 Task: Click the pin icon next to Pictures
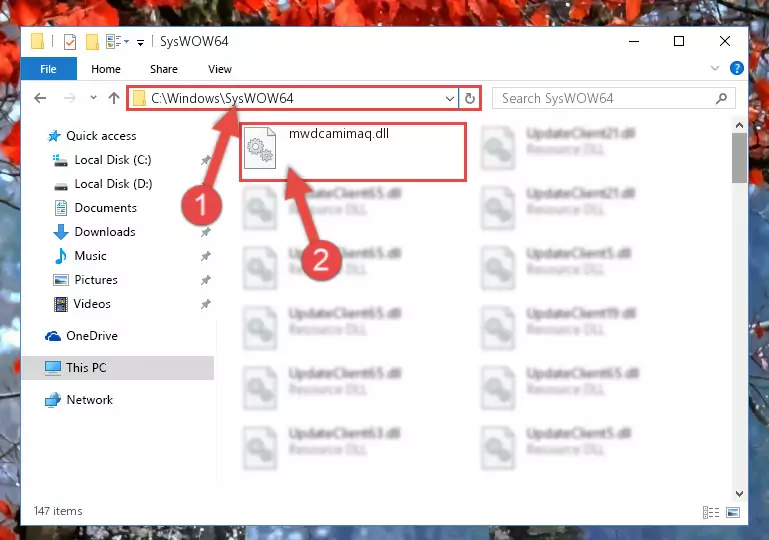coord(205,280)
